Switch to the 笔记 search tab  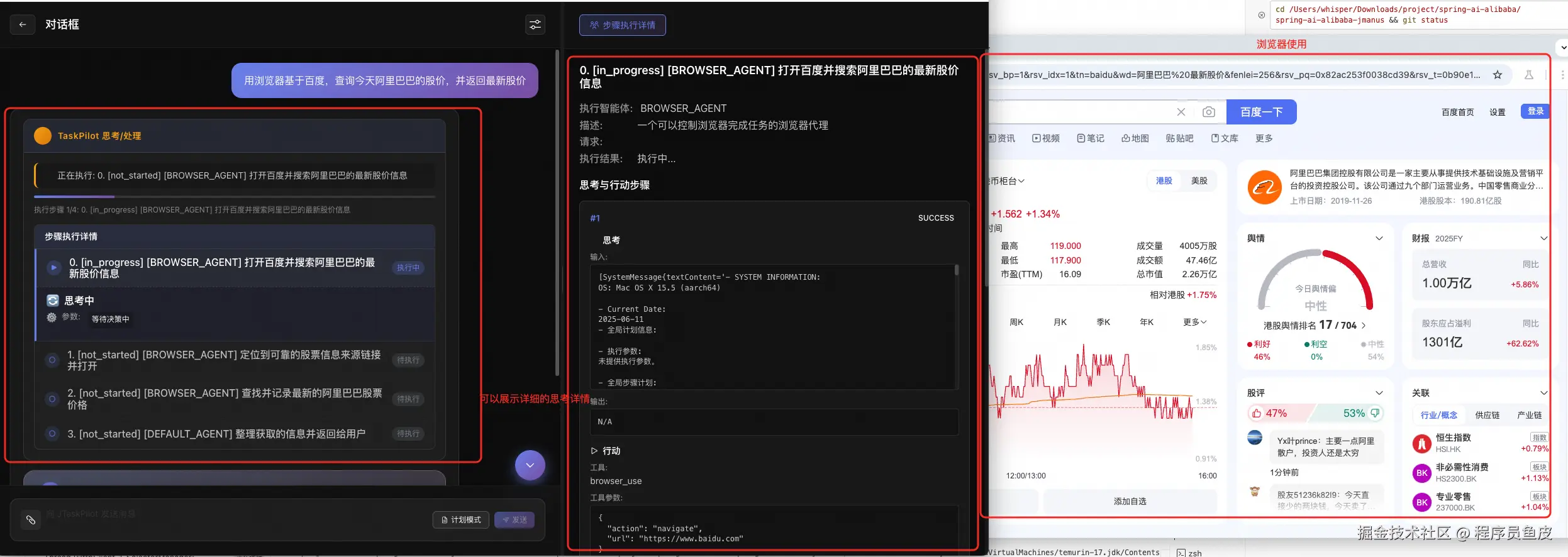pos(1091,138)
